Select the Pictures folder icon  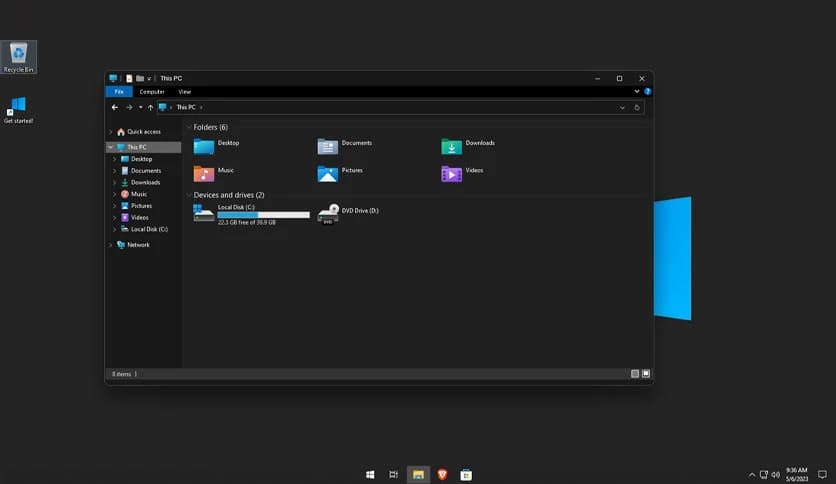click(327, 174)
